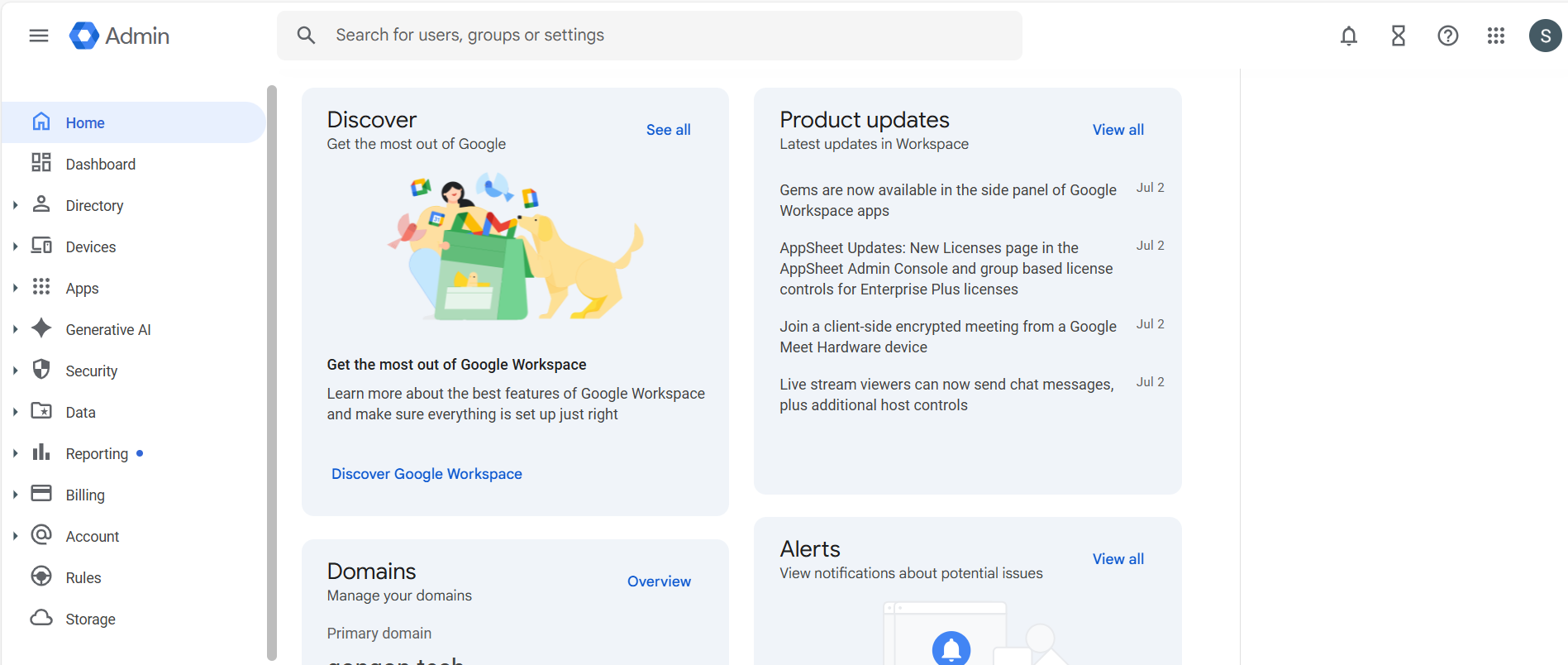Click the Billing card icon
The width and height of the screenshot is (1568, 665).
click(41, 493)
